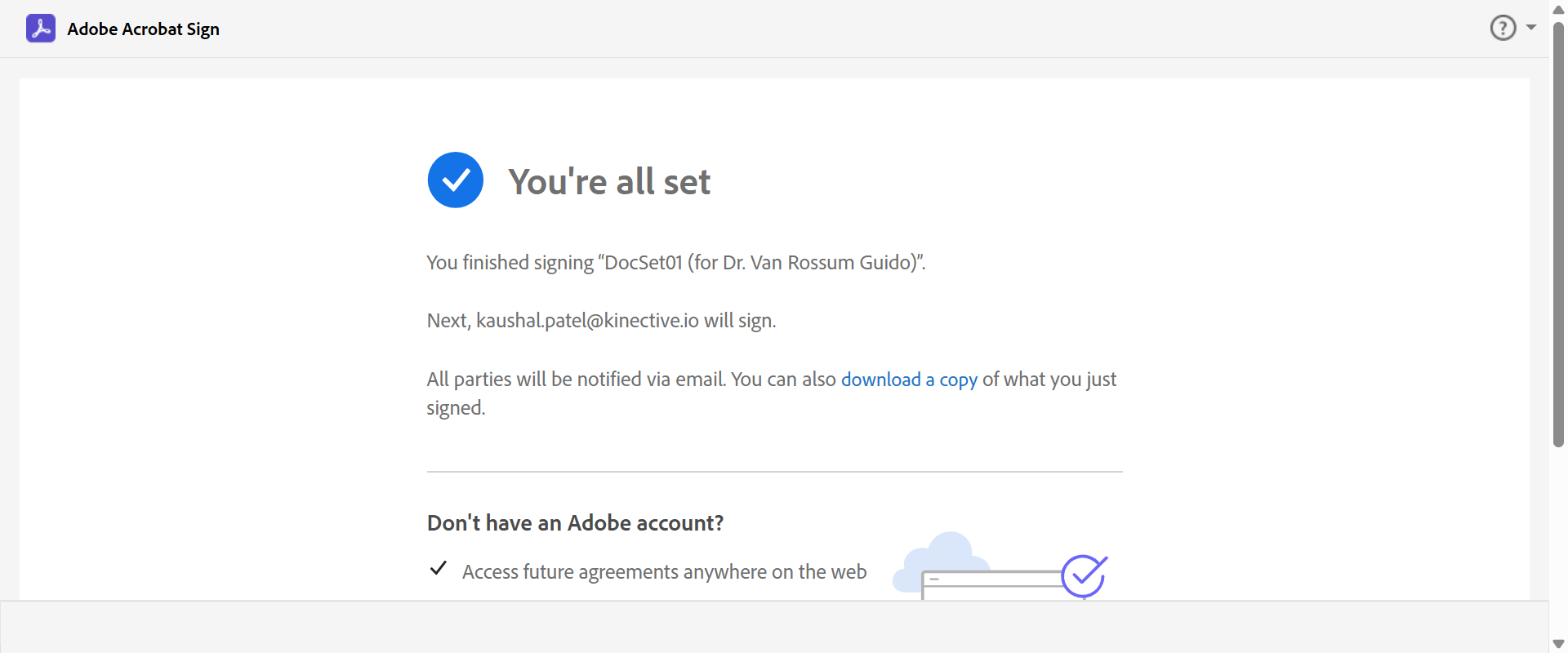Open the "download a copy" link
Screen dimensions: 1568x653
pyautogui.click(x=909, y=380)
